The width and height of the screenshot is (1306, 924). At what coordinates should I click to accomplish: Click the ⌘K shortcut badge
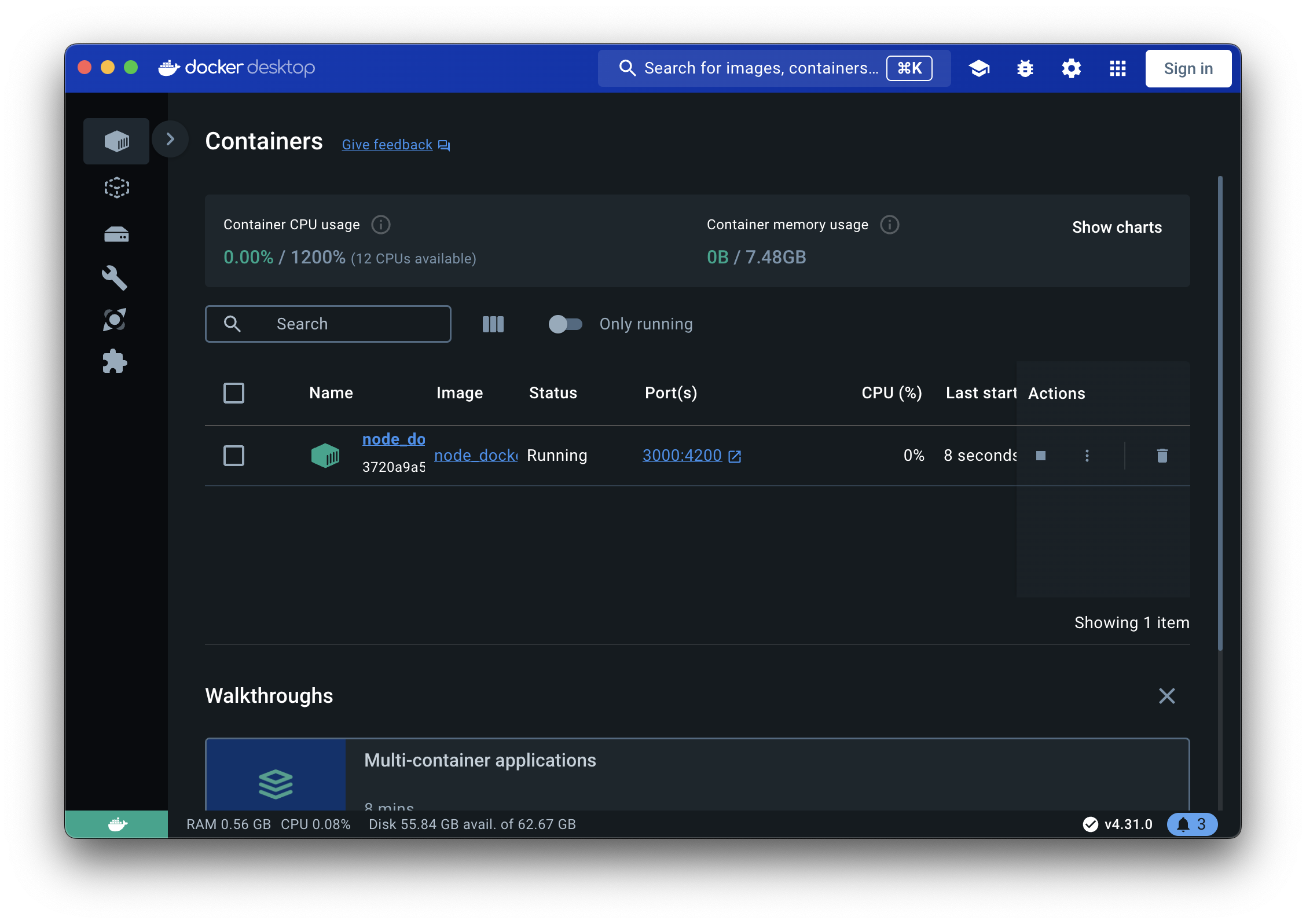(909, 68)
